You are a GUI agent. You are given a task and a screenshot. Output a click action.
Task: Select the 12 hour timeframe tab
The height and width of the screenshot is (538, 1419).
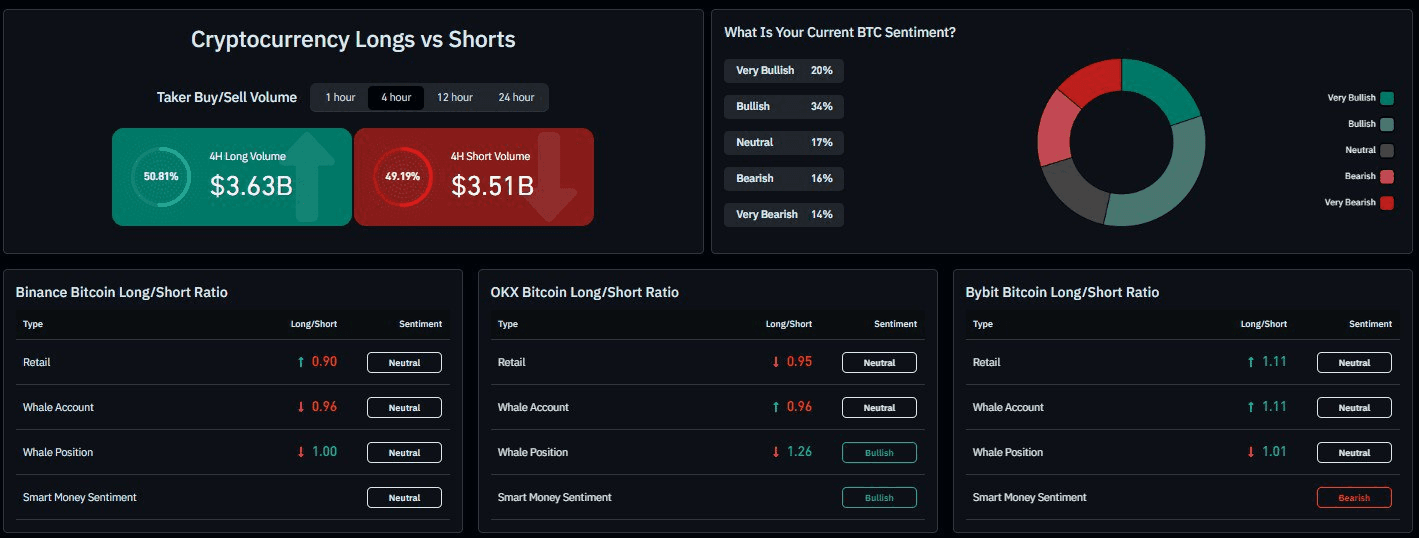click(455, 97)
